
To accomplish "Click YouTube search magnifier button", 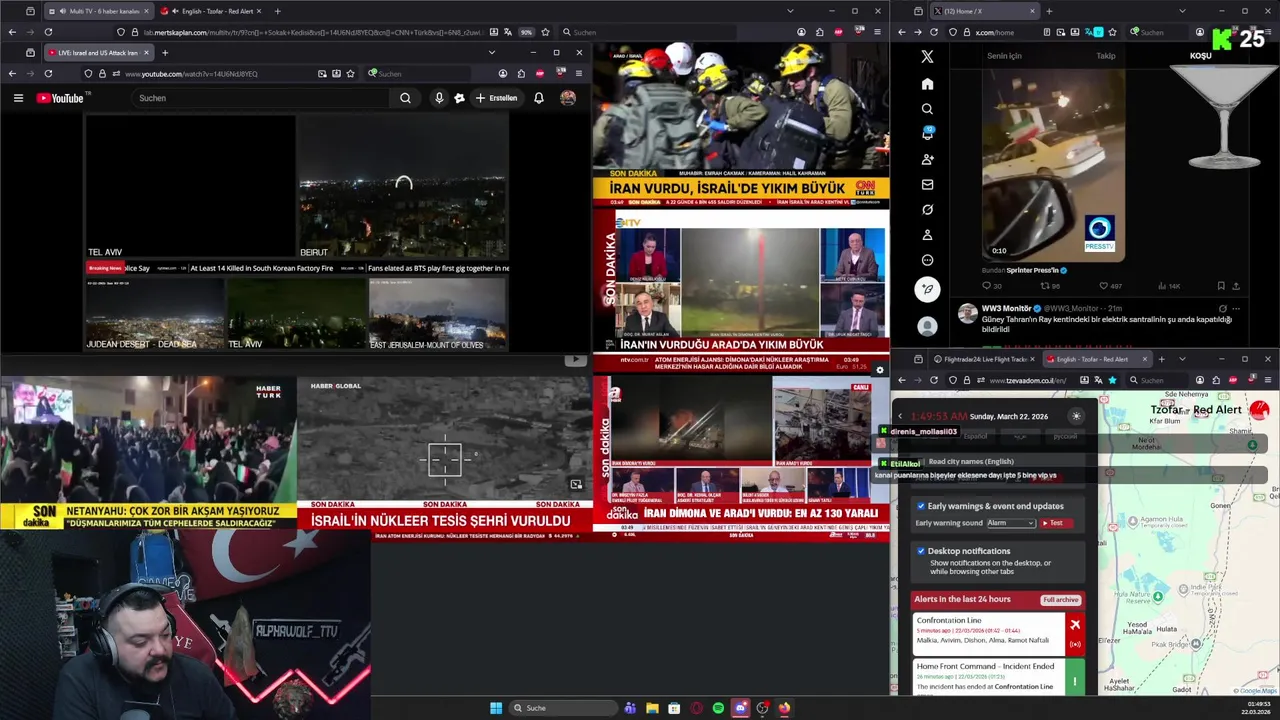I will 405,98.
